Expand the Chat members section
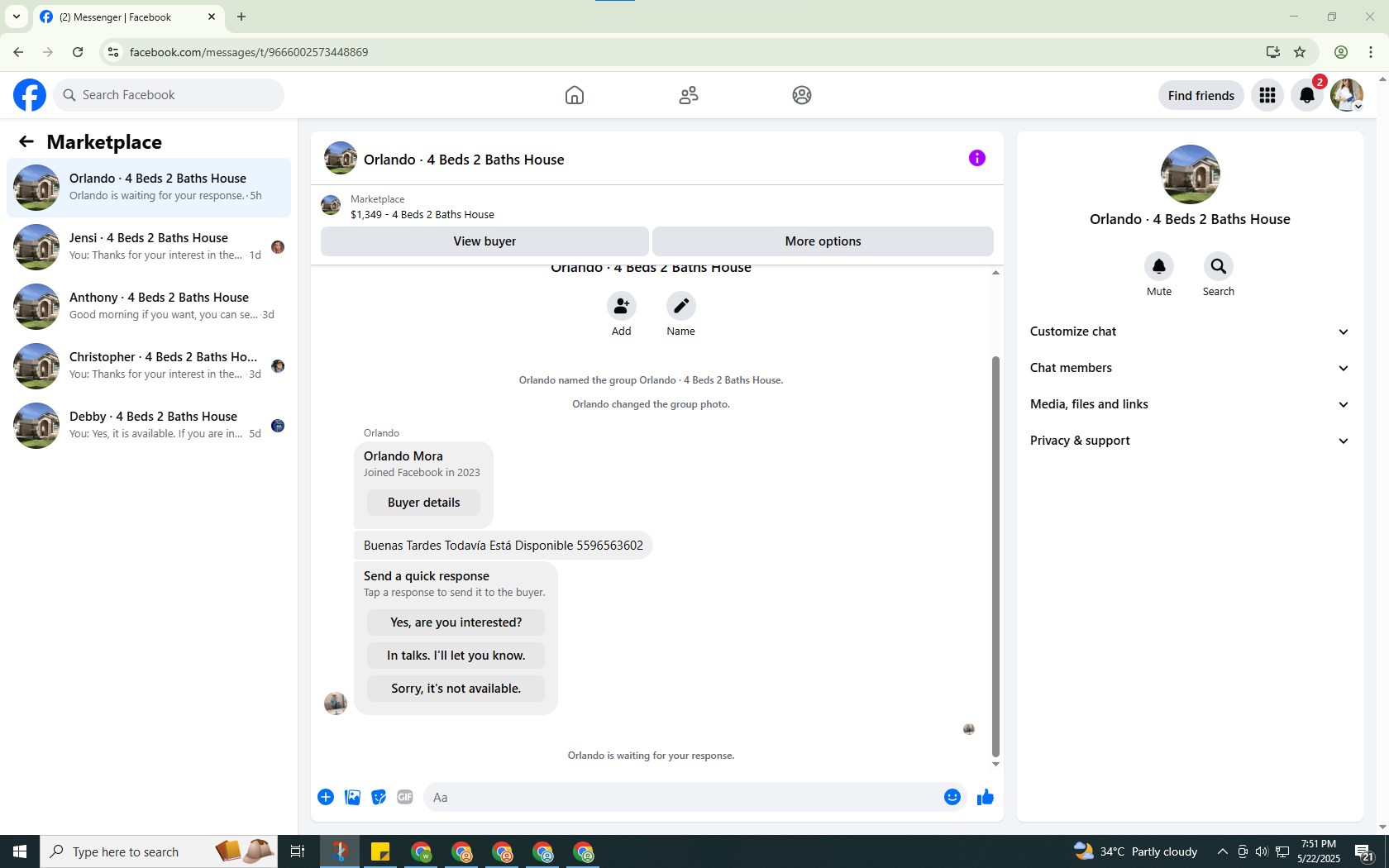 point(1190,368)
